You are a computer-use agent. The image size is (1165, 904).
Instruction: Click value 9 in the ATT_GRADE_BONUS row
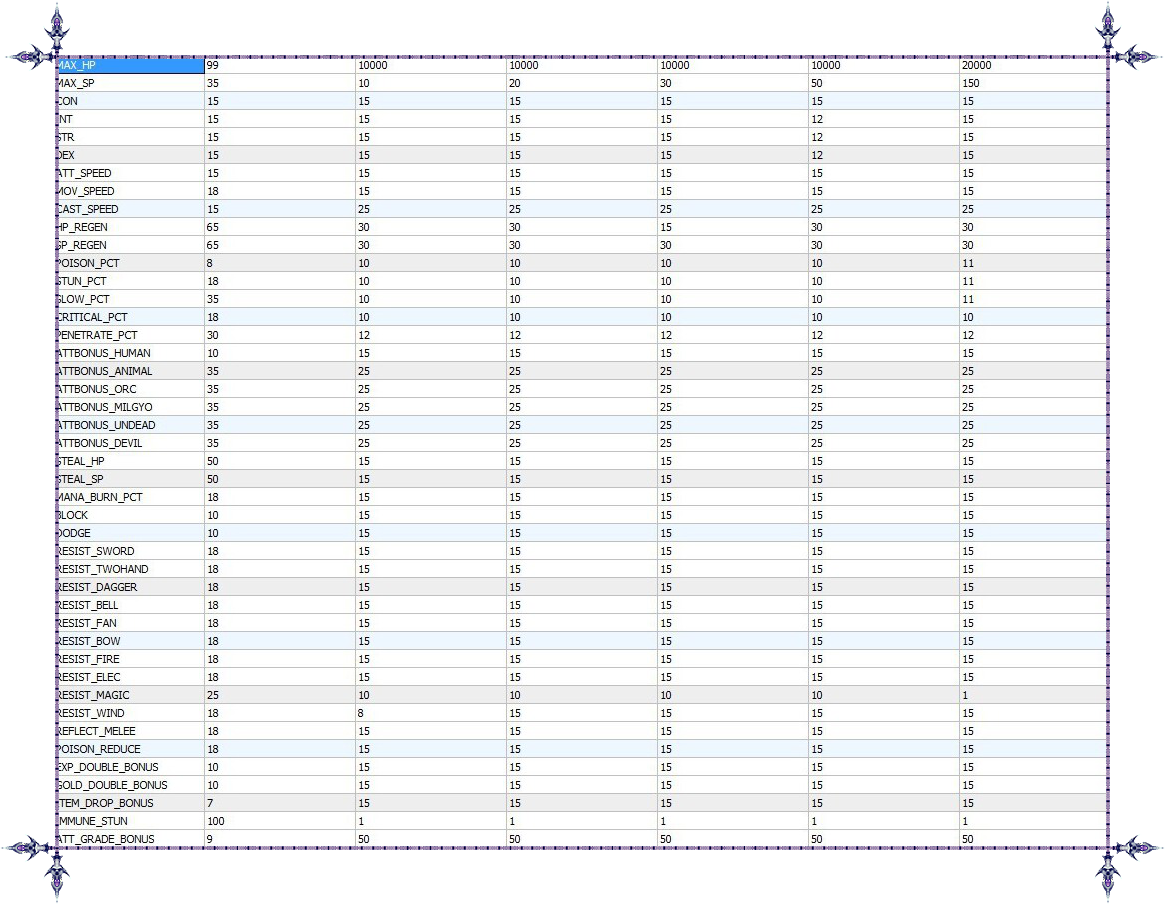[x=210, y=839]
